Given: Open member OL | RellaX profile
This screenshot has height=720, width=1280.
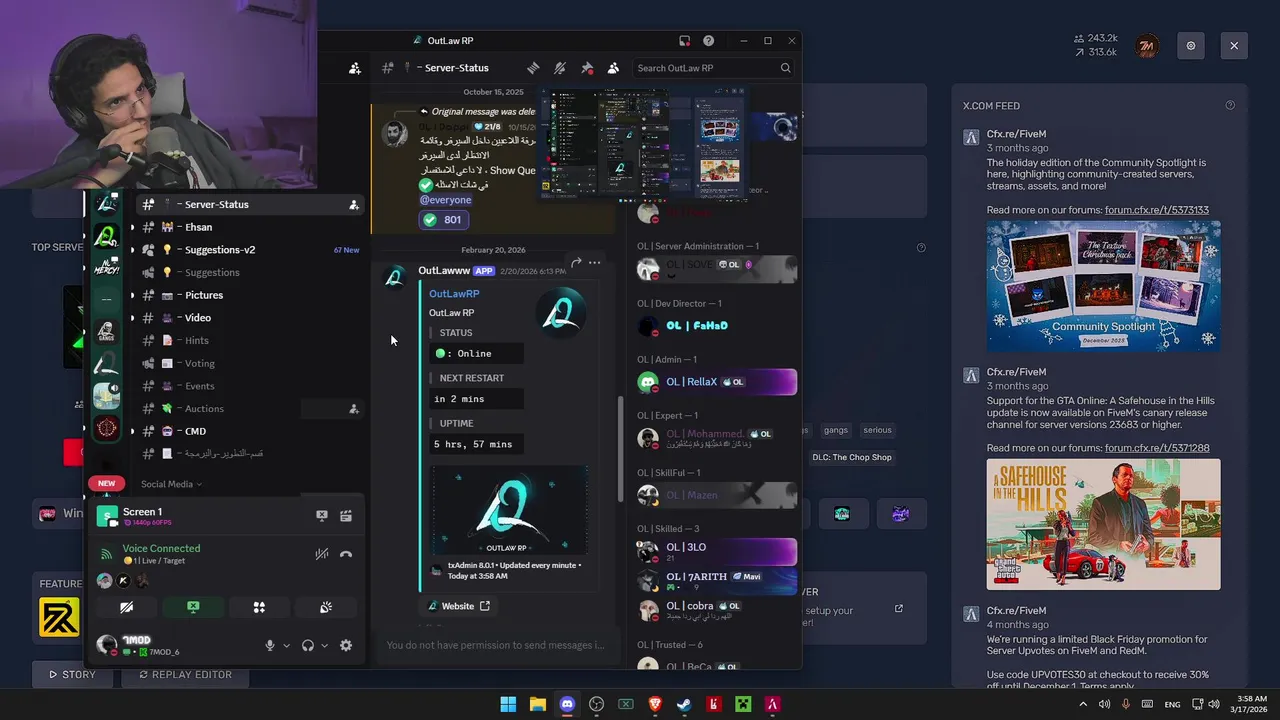Looking at the screenshot, I should coord(716,382).
